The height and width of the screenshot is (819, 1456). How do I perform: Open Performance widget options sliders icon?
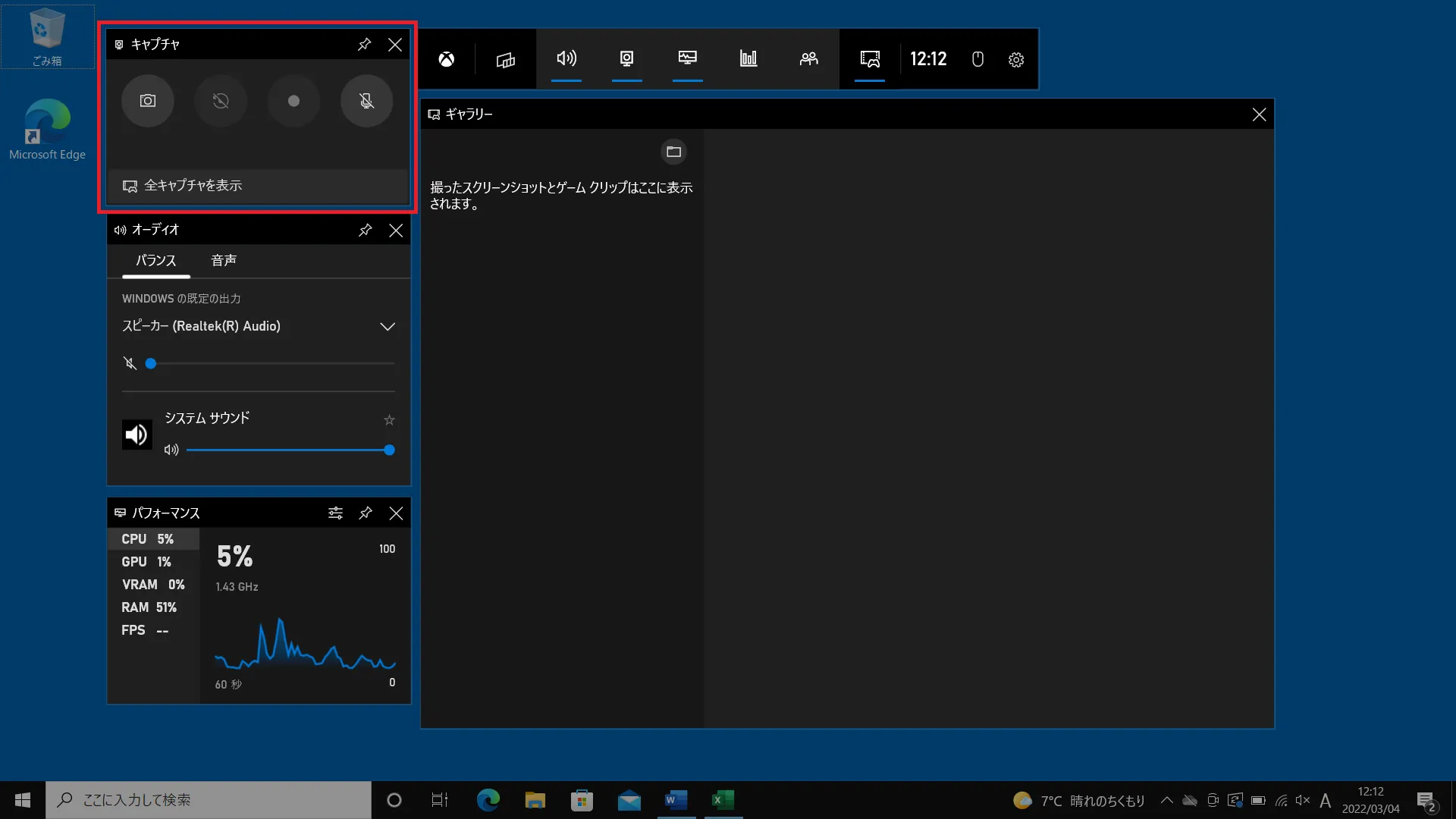coord(335,513)
